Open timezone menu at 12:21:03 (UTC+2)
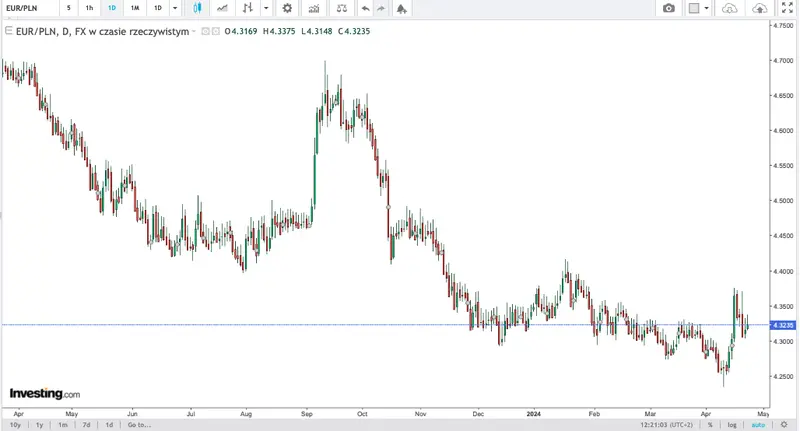800x431 pixels. (667, 424)
